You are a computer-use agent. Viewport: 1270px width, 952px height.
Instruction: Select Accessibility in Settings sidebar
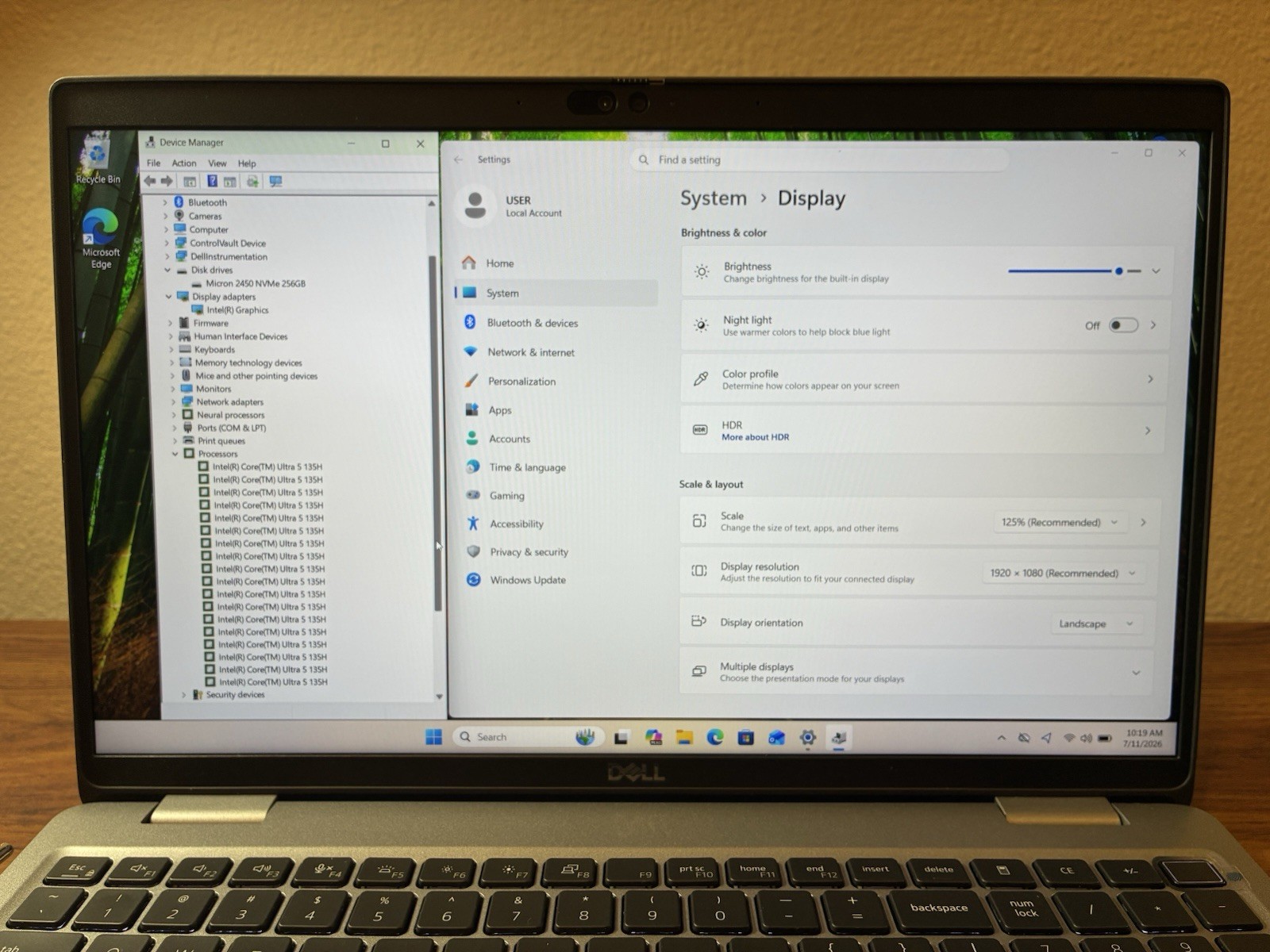[x=556, y=524]
